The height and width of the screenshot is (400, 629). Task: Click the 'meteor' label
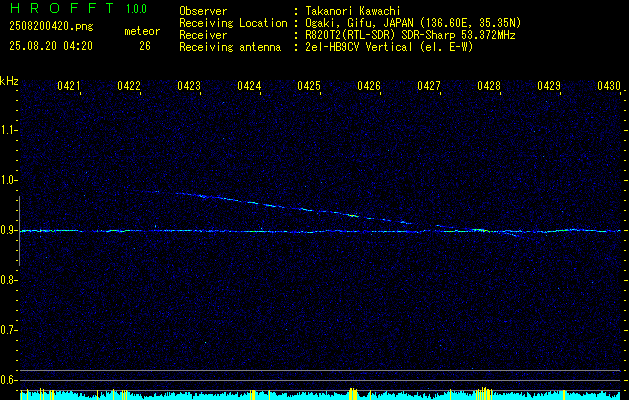click(x=142, y=31)
